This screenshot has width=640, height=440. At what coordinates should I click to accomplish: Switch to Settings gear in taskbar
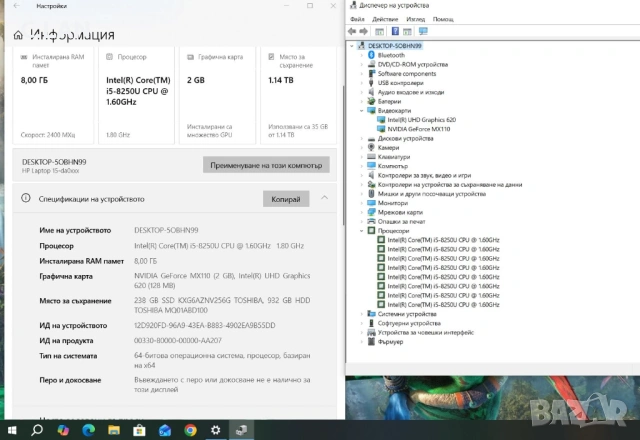pyautogui.click(x=216, y=430)
